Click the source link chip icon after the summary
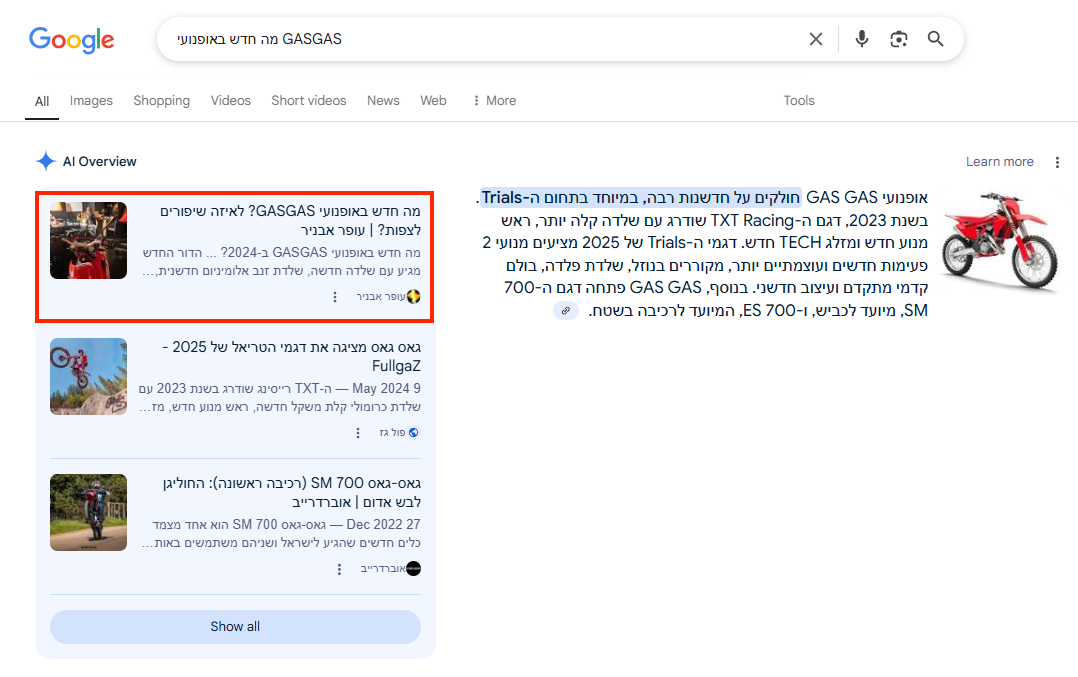The height and width of the screenshot is (677, 1078). point(566,311)
